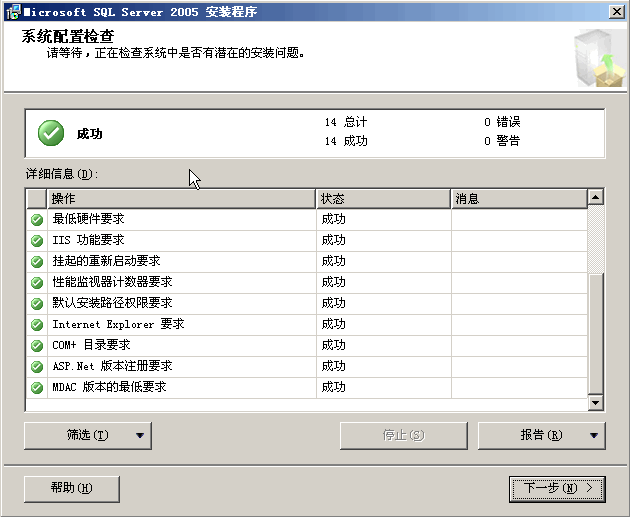Click the check icon for 默认安装路径权限要求
Screen dimensions: 630x517
(37, 303)
